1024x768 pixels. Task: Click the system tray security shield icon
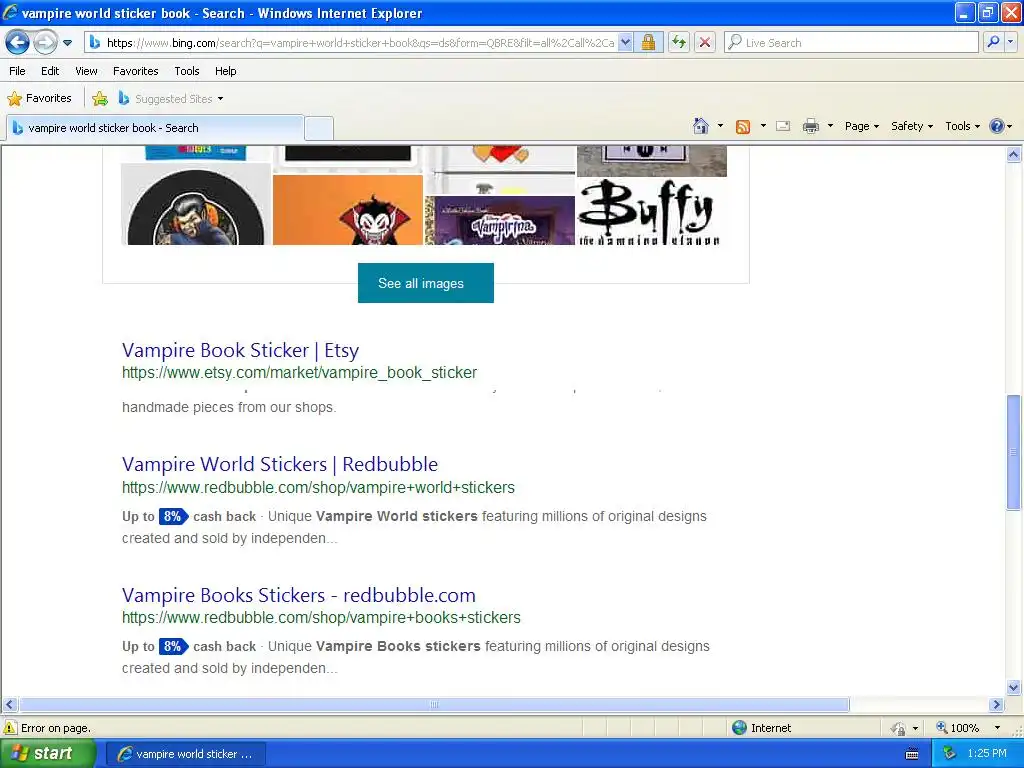coord(949,754)
